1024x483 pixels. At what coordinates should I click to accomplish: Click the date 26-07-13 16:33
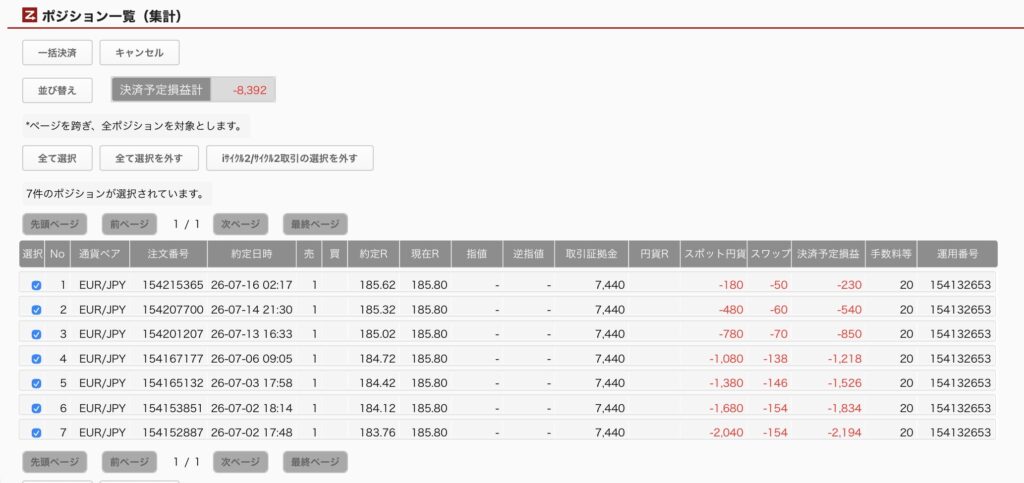(252, 334)
